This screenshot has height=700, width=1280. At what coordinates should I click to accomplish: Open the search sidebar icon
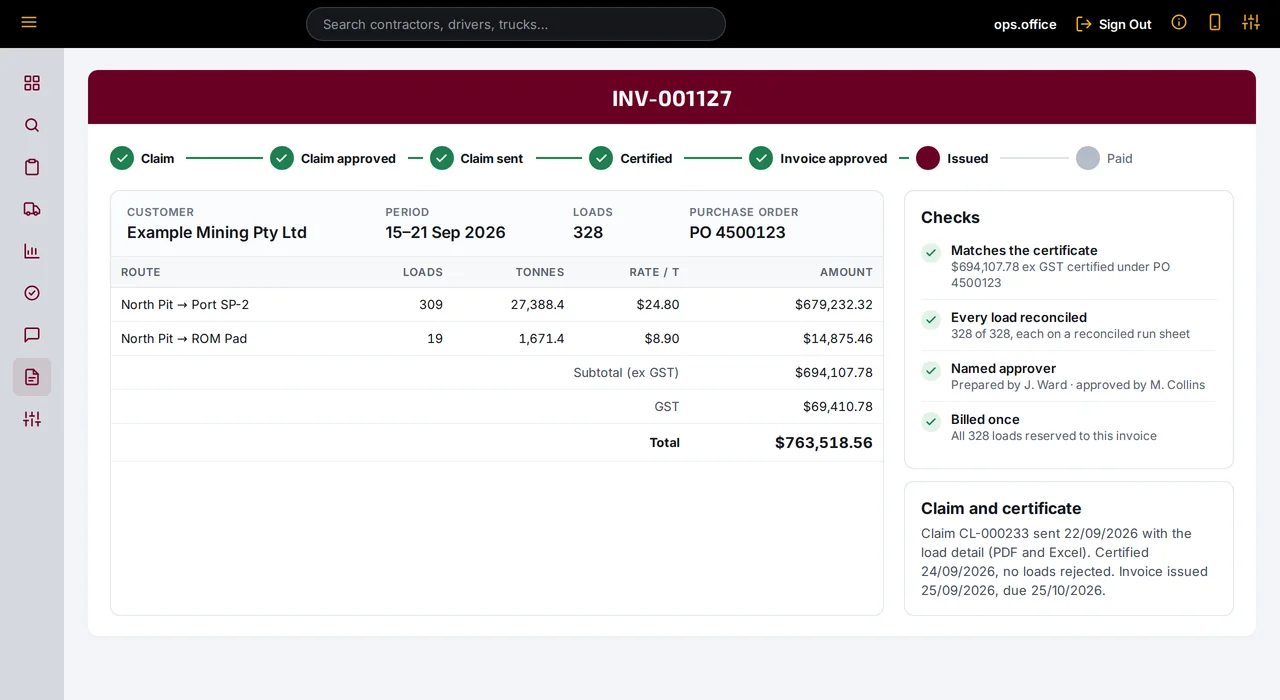pyautogui.click(x=32, y=125)
